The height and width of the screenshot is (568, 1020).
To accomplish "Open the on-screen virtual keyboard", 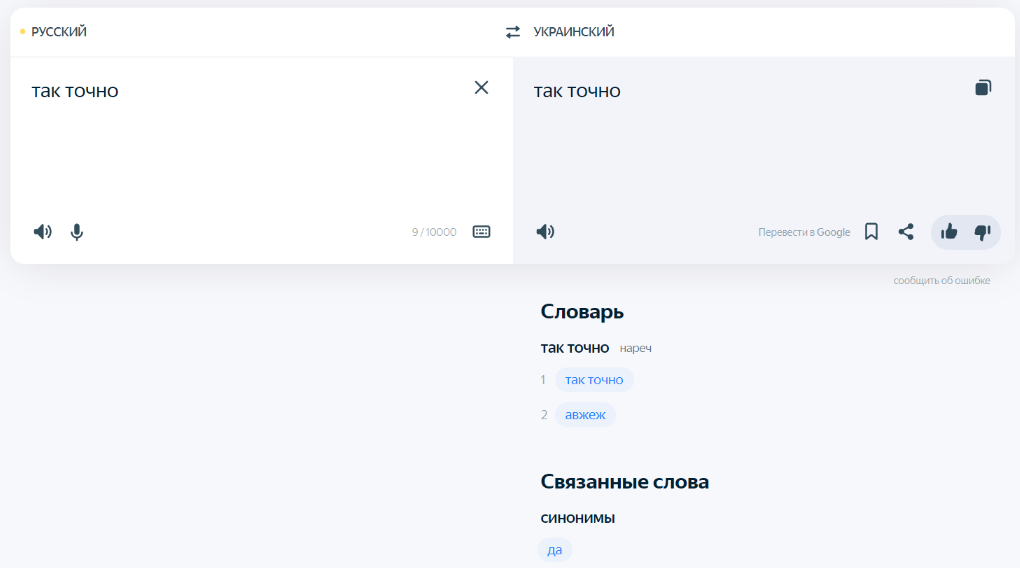I will pyautogui.click(x=481, y=232).
